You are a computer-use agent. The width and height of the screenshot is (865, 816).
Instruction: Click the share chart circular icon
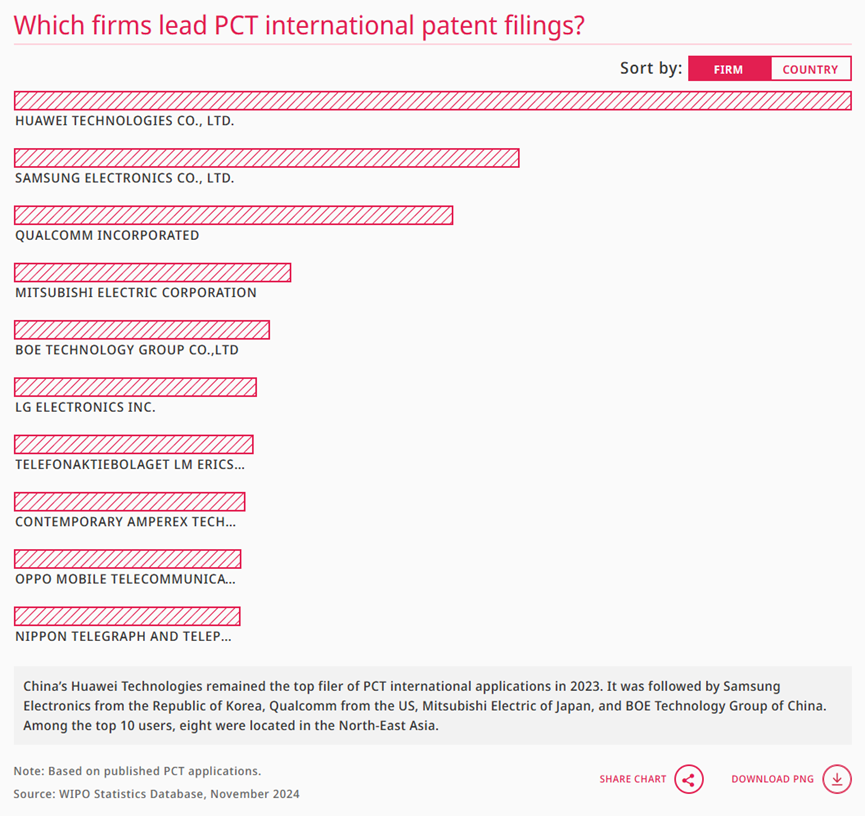coord(688,779)
